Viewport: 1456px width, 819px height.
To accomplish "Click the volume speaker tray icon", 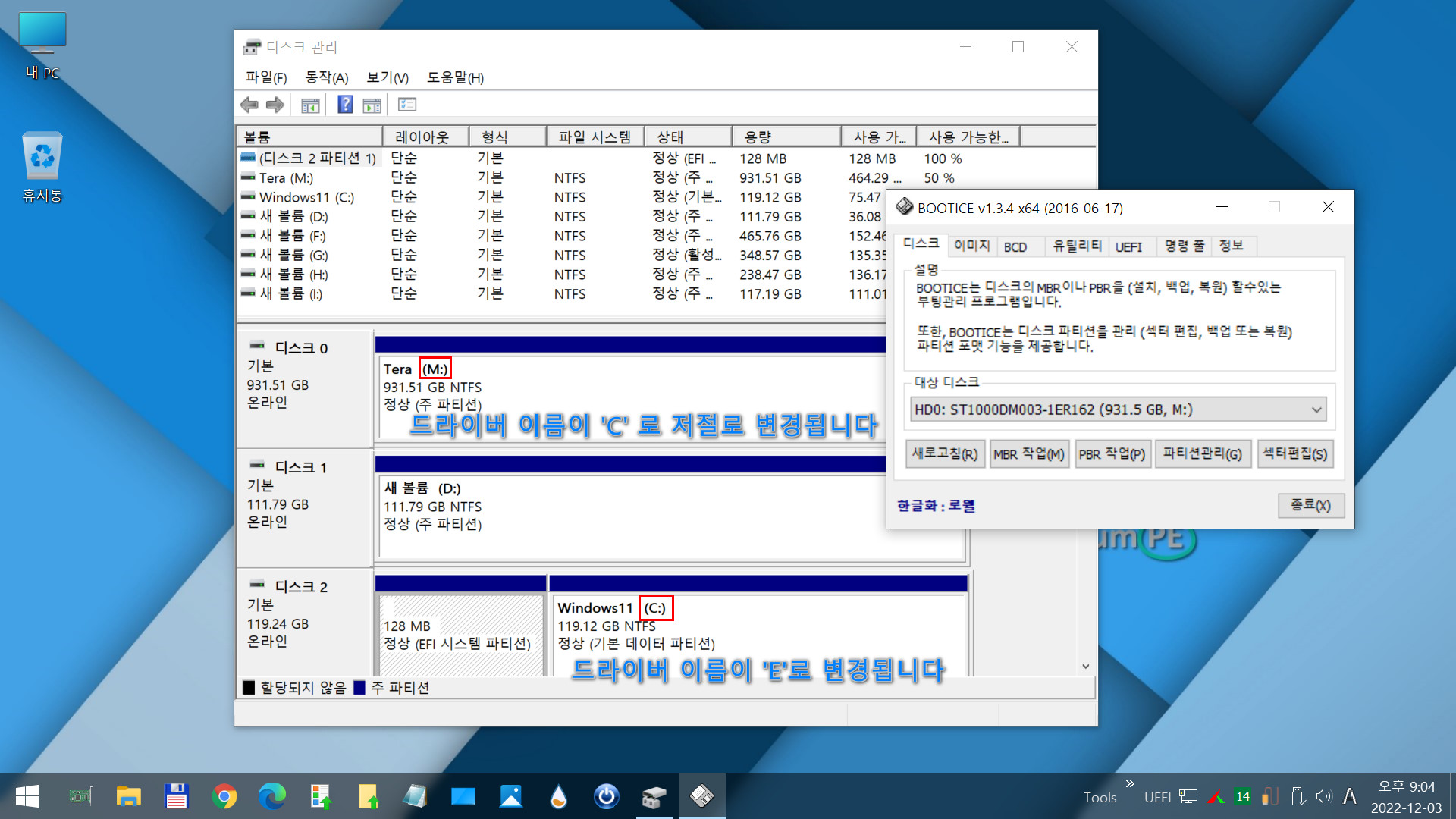I will [x=1323, y=796].
